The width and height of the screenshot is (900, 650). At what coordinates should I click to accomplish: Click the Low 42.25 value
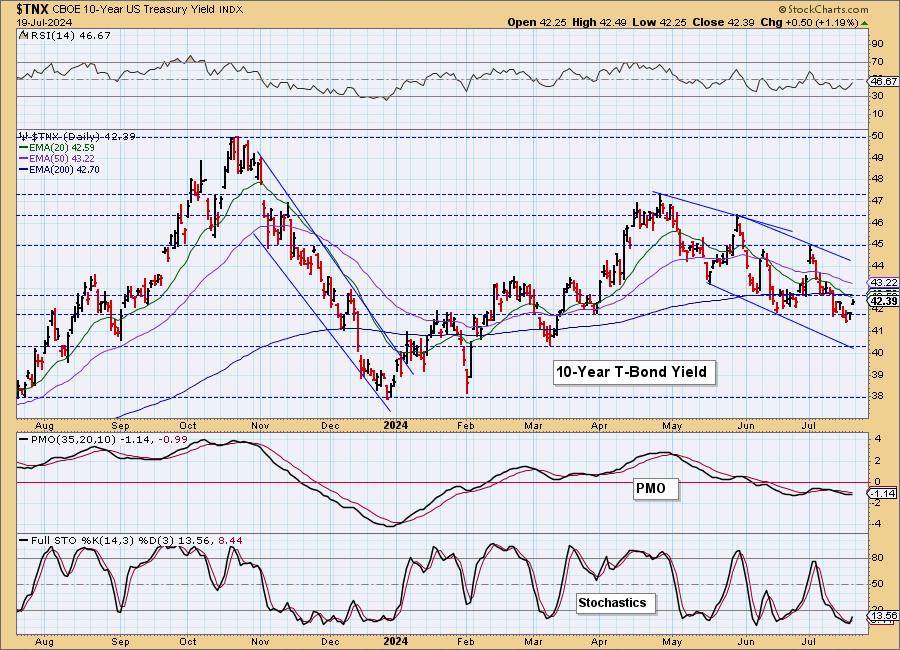(660, 22)
